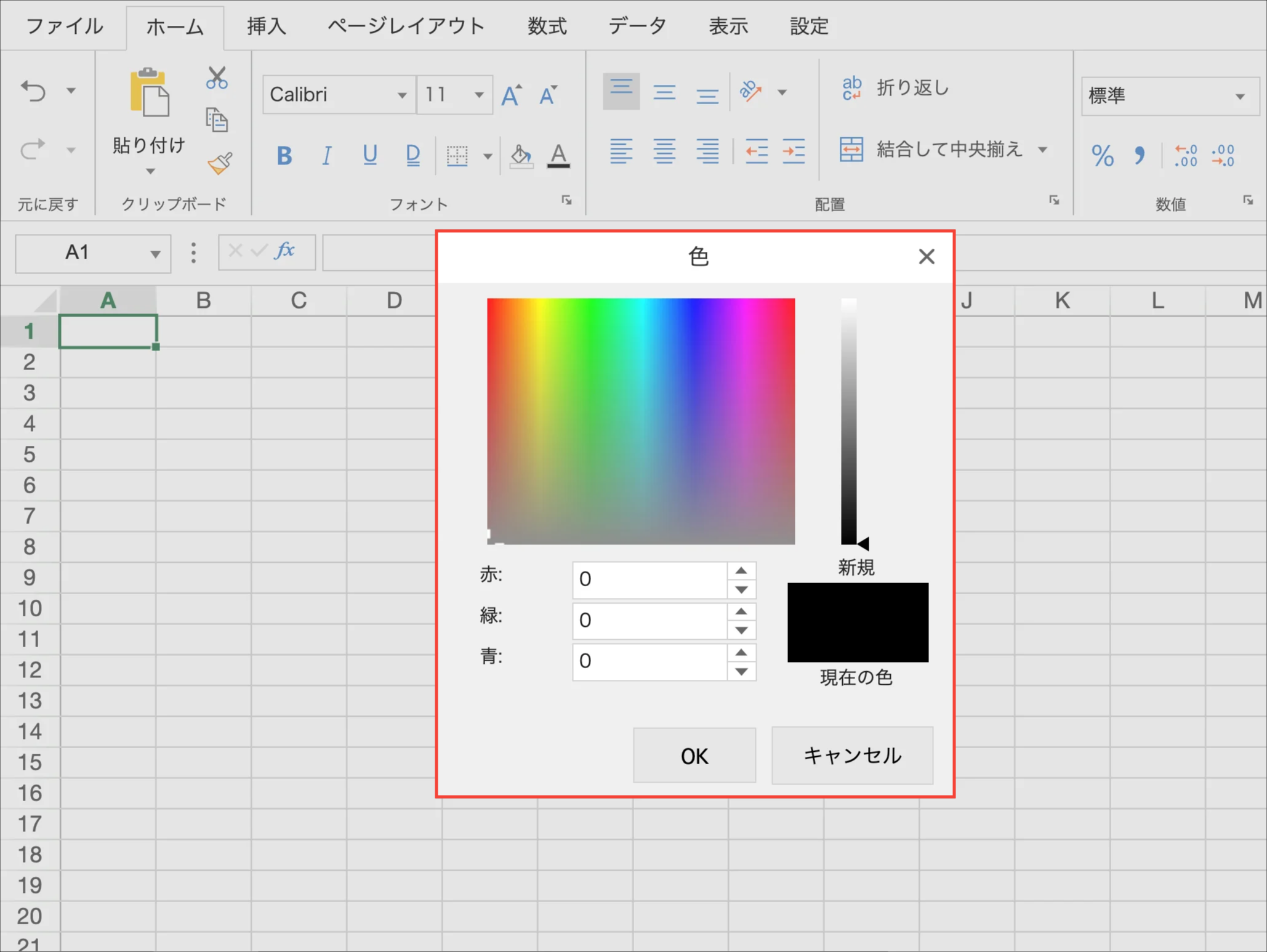Image resolution: width=1267 pixels, height=952 pixels.
Task: Open the Calibri font name dropdown
Action: (401, 95)
